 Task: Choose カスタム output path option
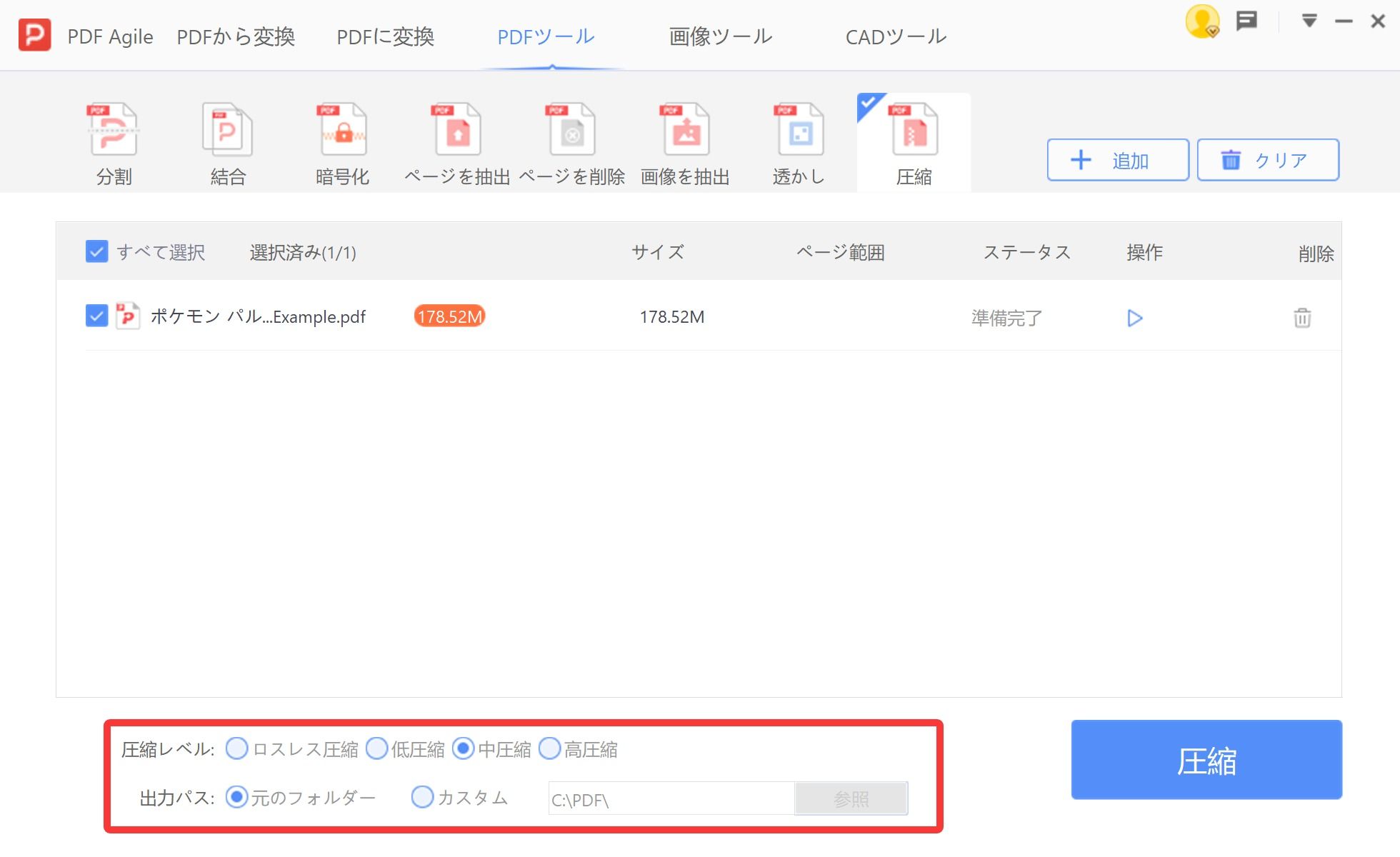[421, 798]
